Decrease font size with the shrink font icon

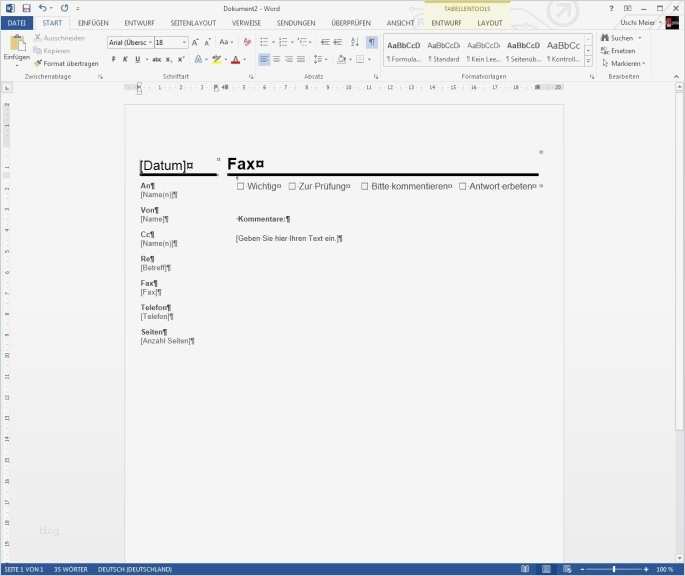coord(208,42)
